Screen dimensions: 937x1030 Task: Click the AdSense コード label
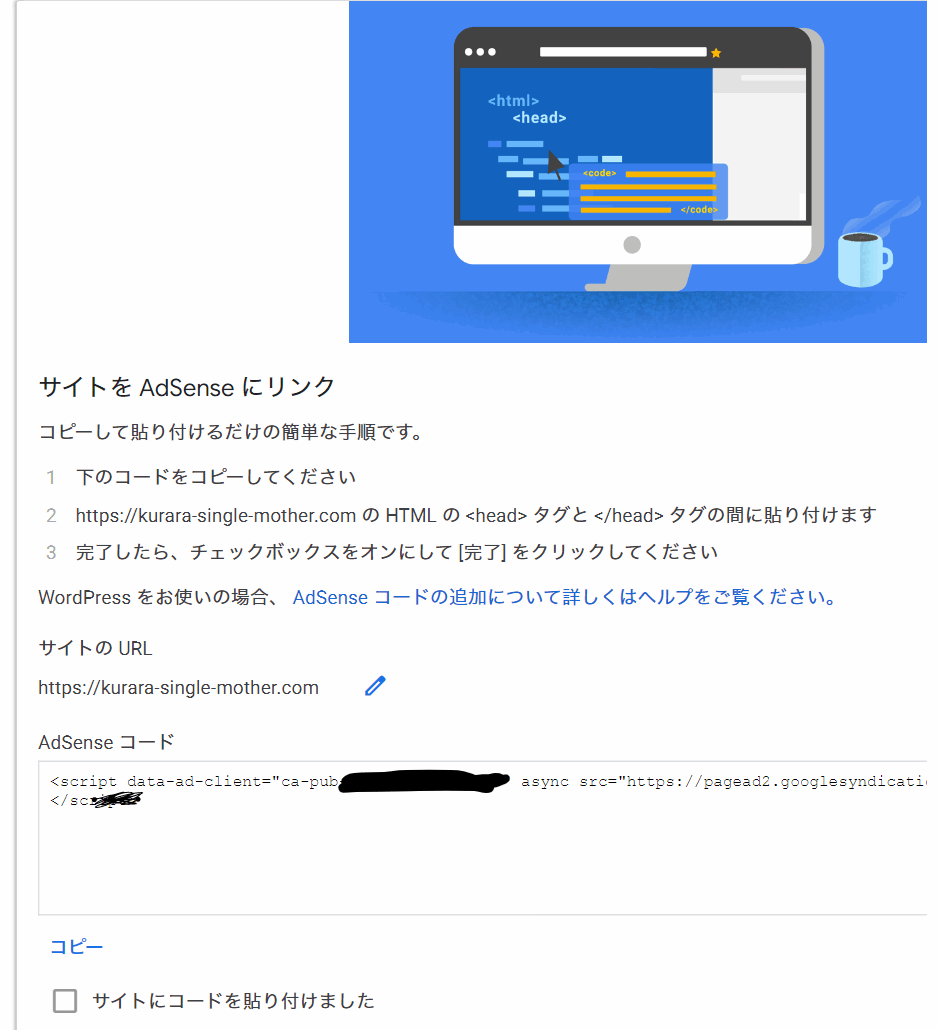tap(106, 742)
